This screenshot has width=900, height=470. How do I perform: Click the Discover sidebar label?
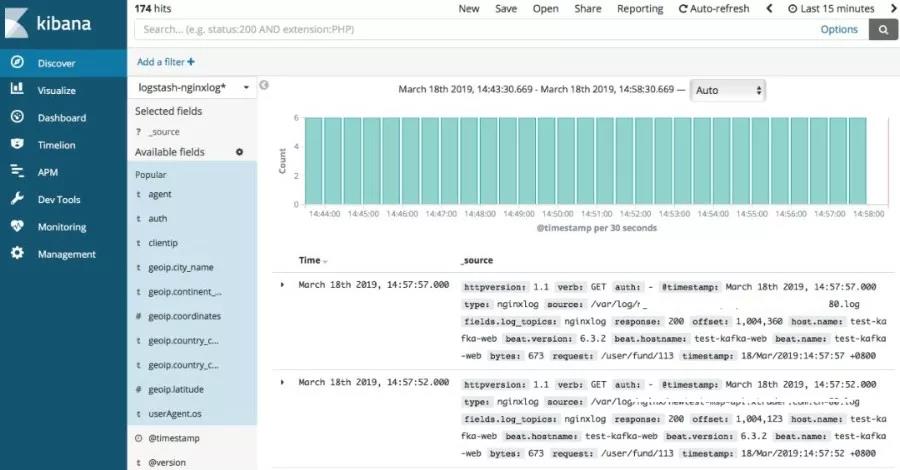coord(56,63)
